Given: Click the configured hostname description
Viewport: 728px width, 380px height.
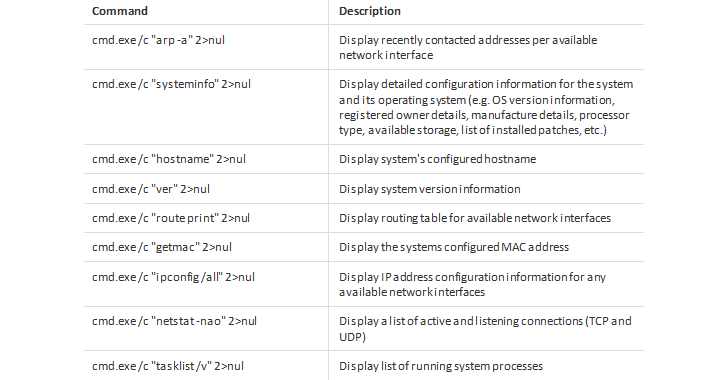Looking at the screenshot, I should pyautogui.click(x=437, y=159).
